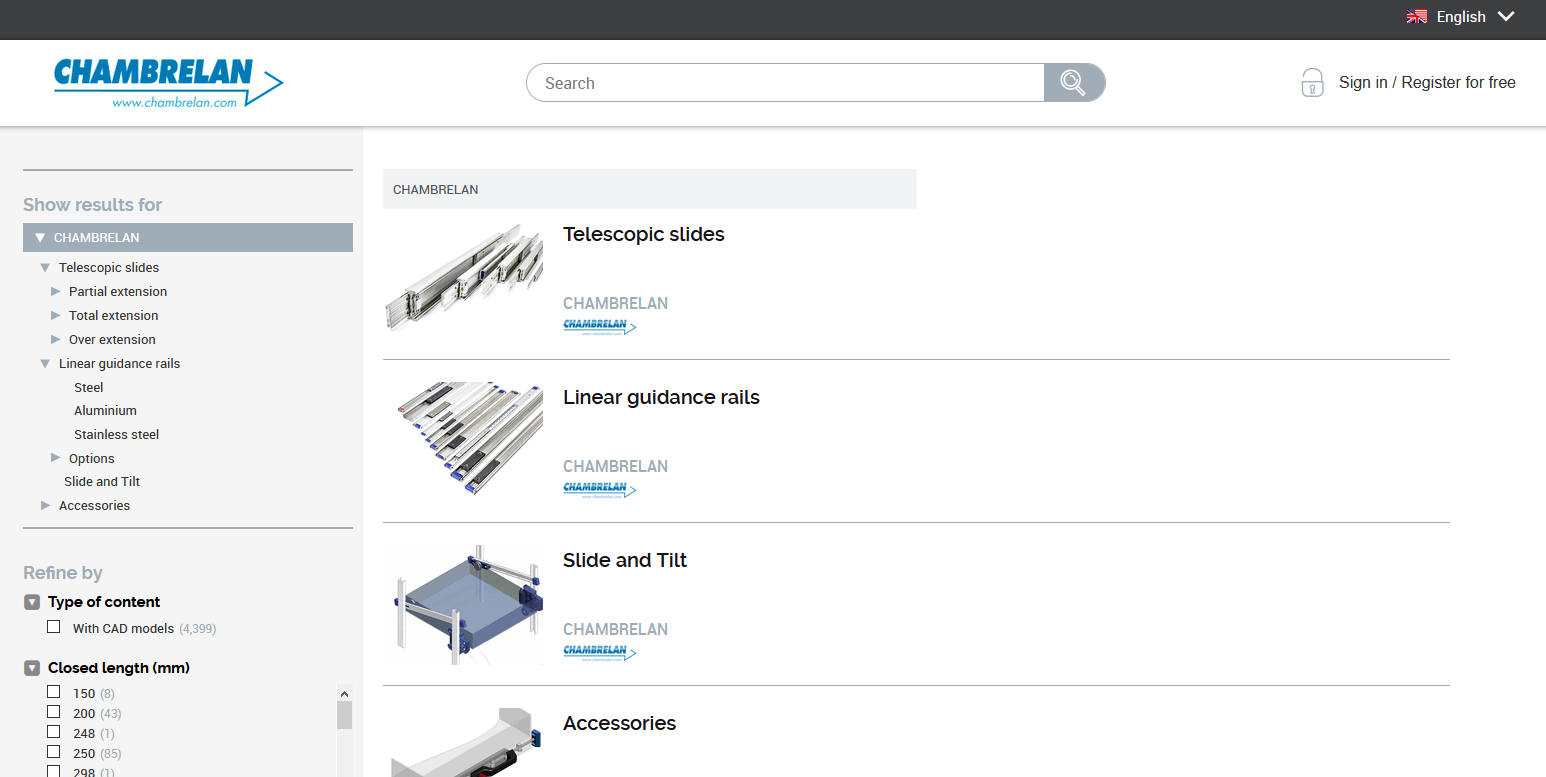
Task: Click the padlock sign-in icon
Action: coord(1312,83)
